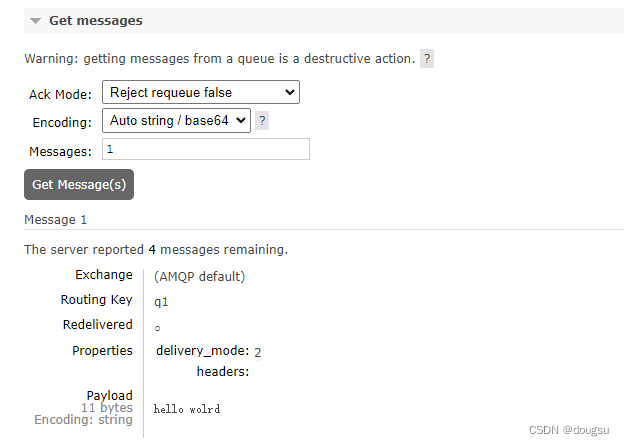Collapse the Get messages section triangle
Viewport: 624px width, 446px height.
35,21
